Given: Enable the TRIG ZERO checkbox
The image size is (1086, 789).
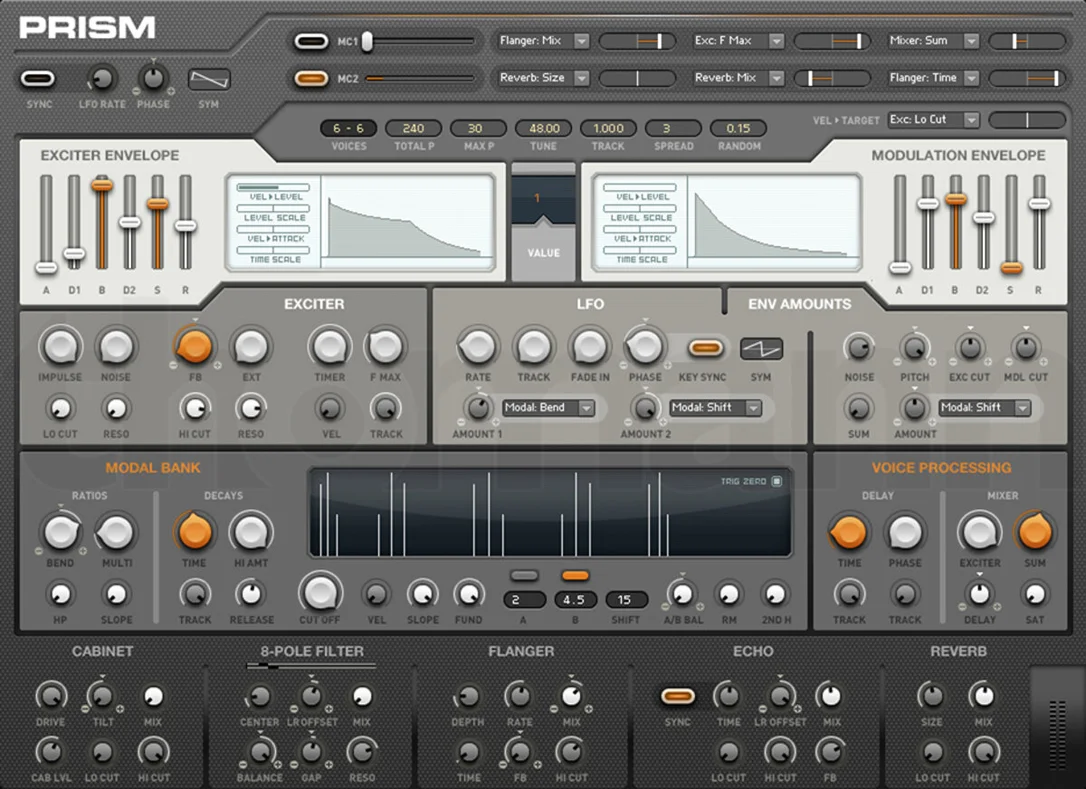Looking at the screenshot, I should [777, 481].
